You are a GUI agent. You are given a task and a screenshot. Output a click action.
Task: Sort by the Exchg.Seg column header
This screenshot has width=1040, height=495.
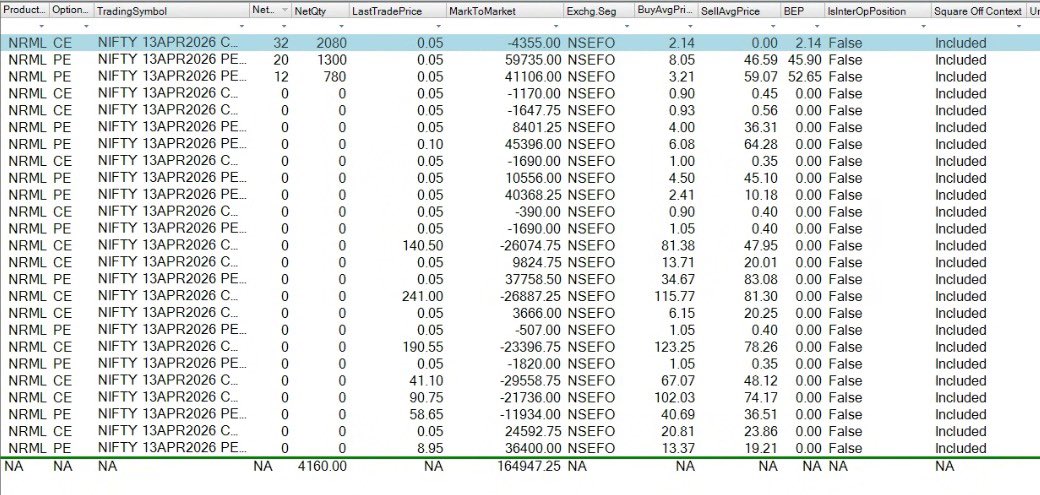coord(597,11)
